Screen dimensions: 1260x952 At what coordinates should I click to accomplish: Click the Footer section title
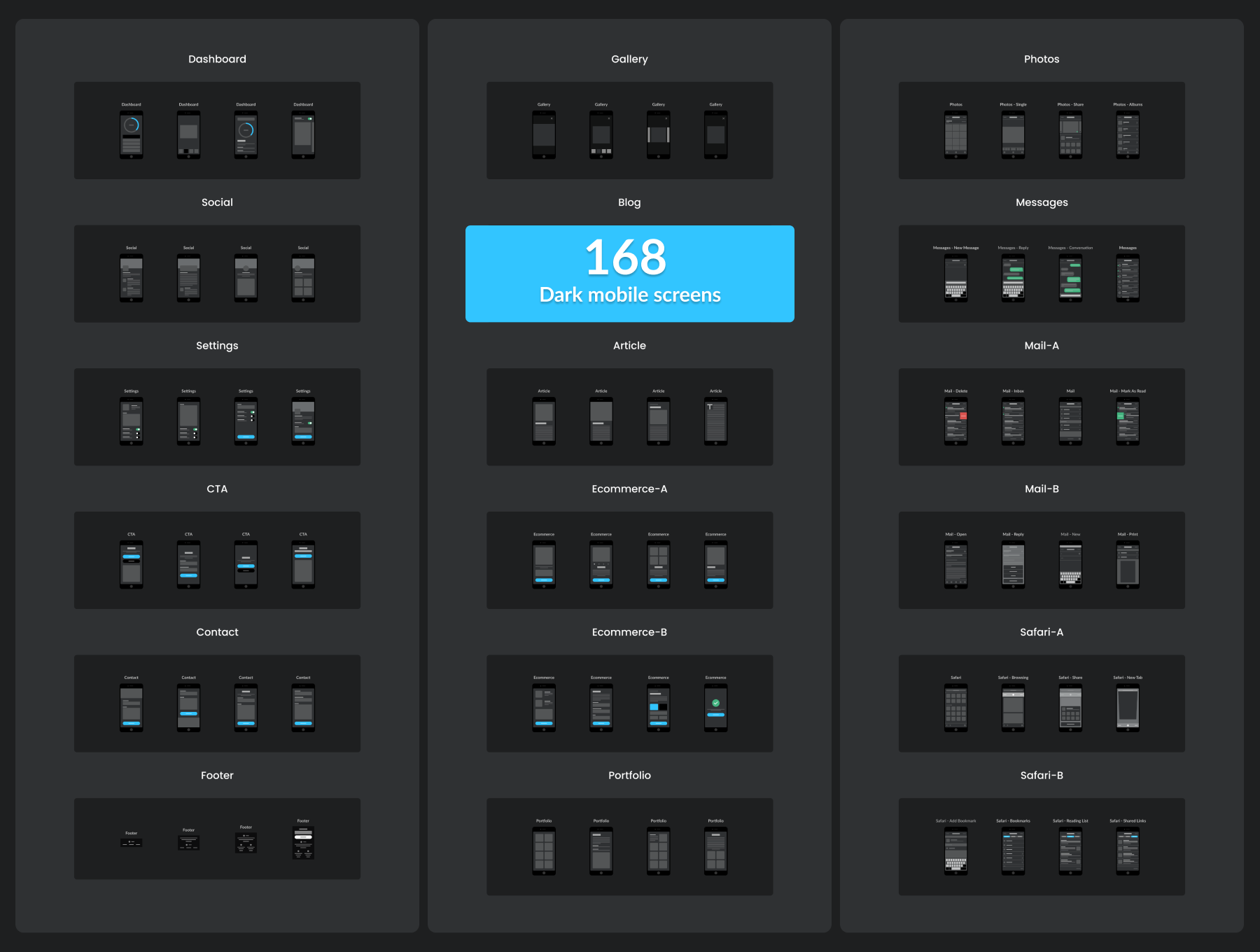tap(217, 776)
